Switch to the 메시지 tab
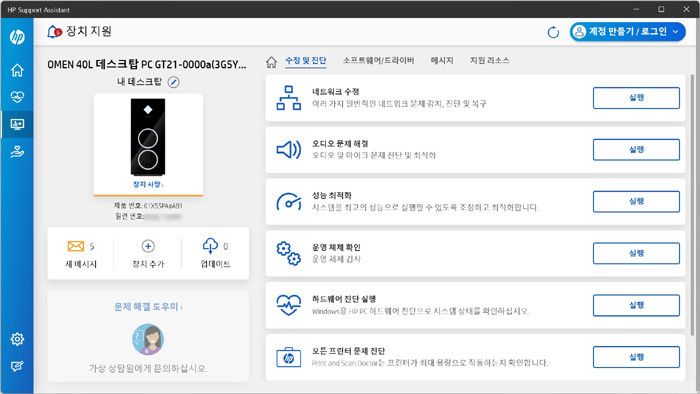 442,61
